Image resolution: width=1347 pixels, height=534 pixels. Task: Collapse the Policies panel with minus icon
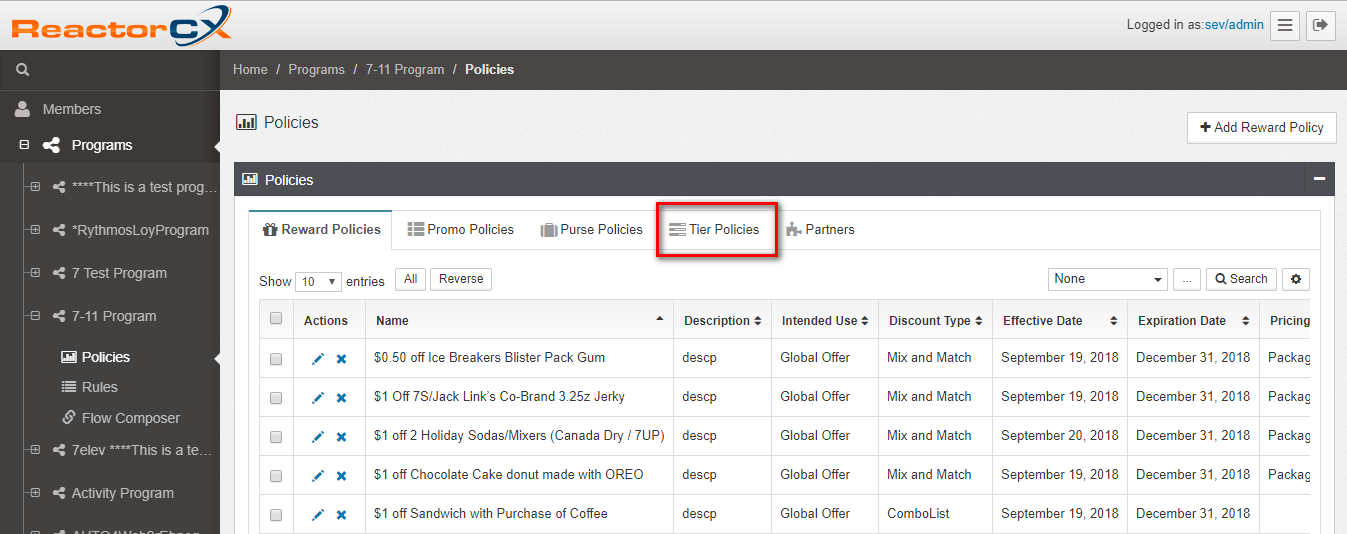1319,179
